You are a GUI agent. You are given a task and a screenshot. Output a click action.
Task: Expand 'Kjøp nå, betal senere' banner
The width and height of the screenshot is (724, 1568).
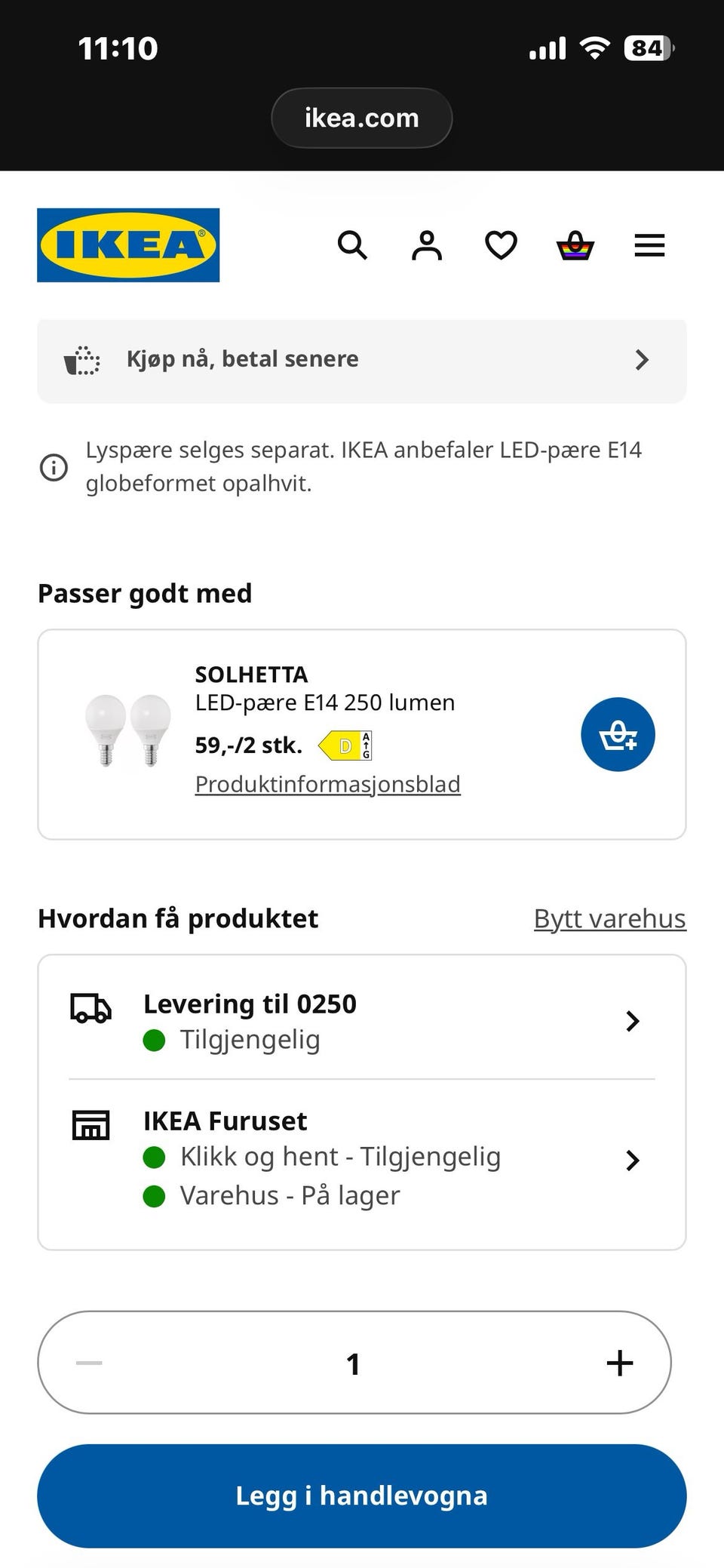click(362, 360)
